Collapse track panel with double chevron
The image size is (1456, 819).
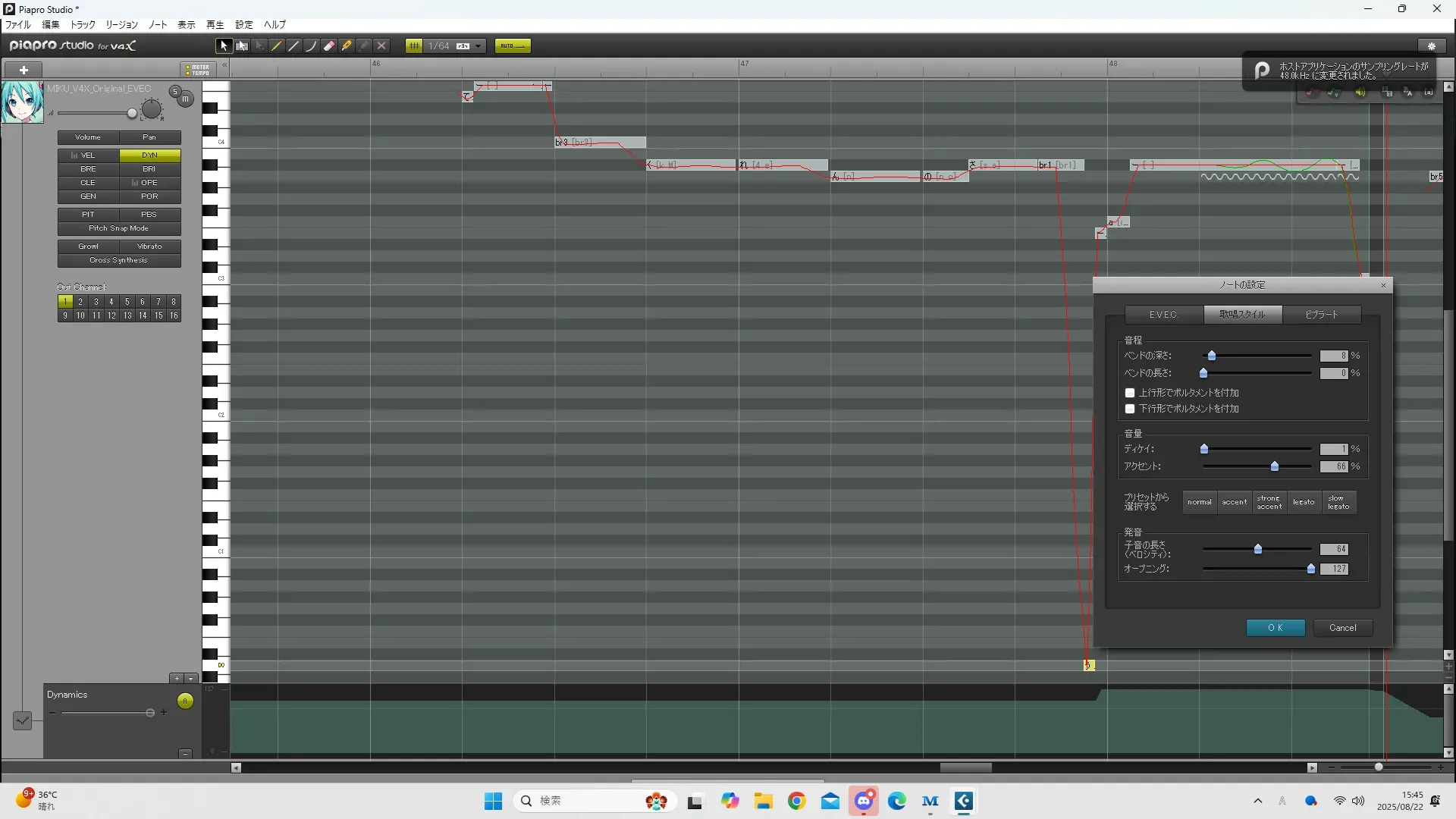pyautogui.click(x=224, y=65)
